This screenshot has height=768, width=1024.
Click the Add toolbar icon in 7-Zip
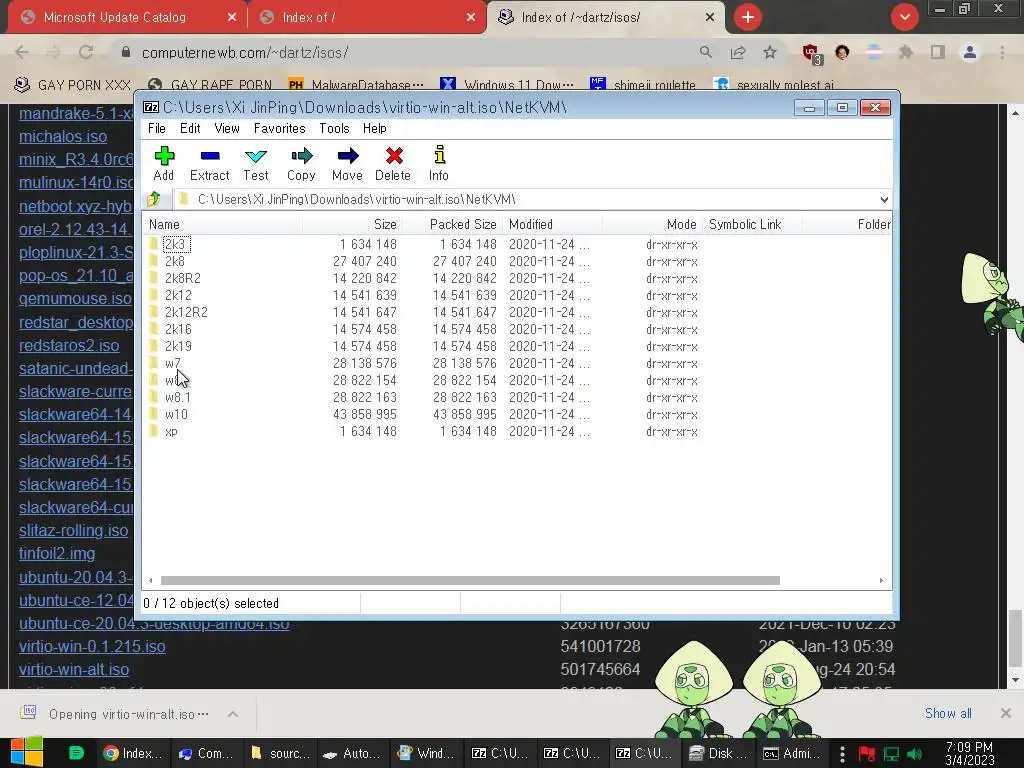tap(164, 163)
